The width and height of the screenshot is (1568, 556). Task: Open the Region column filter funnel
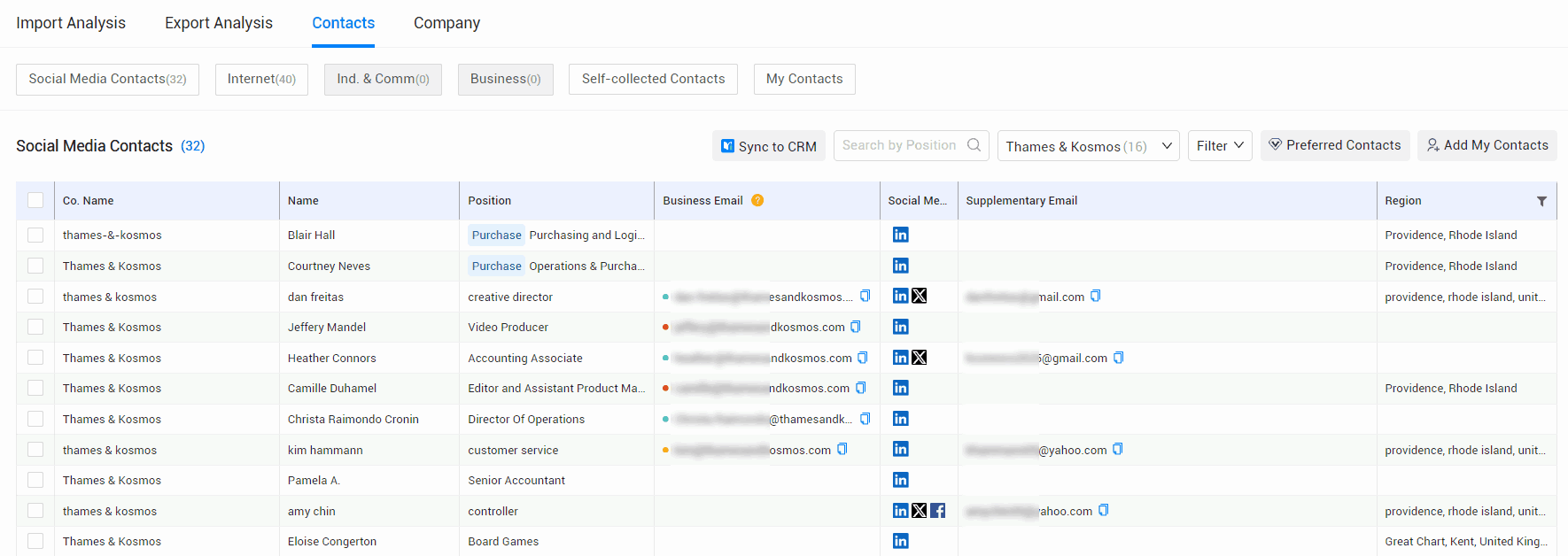click(1541, 201)
